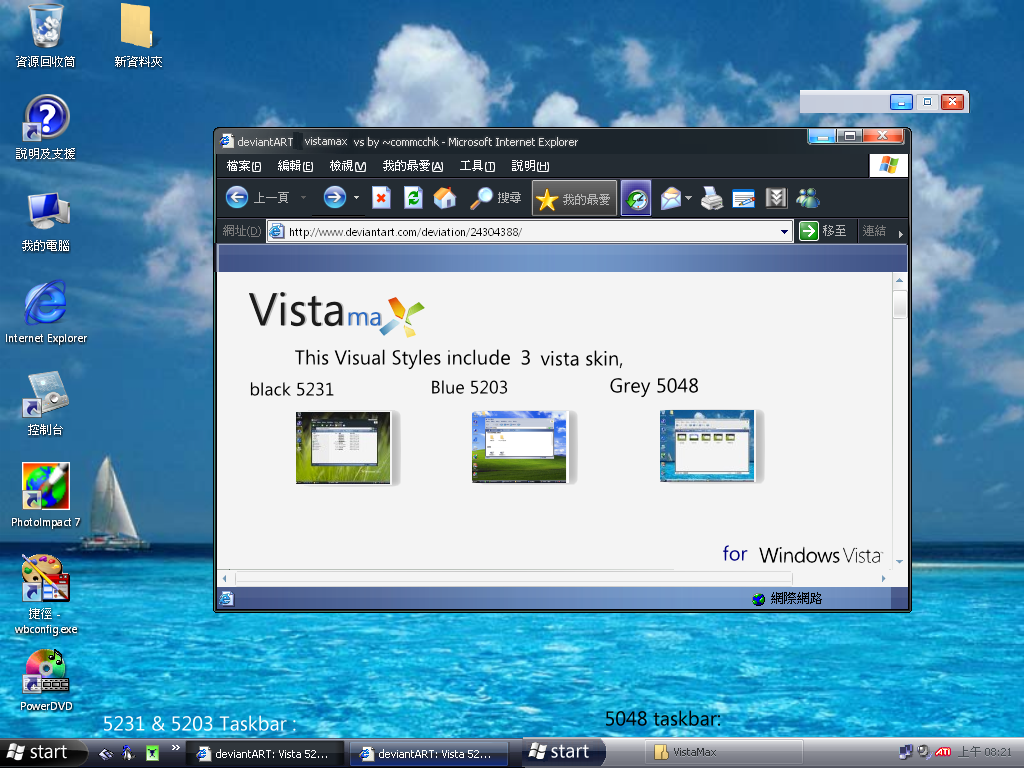Expand the mail button dropdown arrow
Image resolution: width=1024 pixels, height=768 pixels.
pyautogui.click(x=688, y=197)
